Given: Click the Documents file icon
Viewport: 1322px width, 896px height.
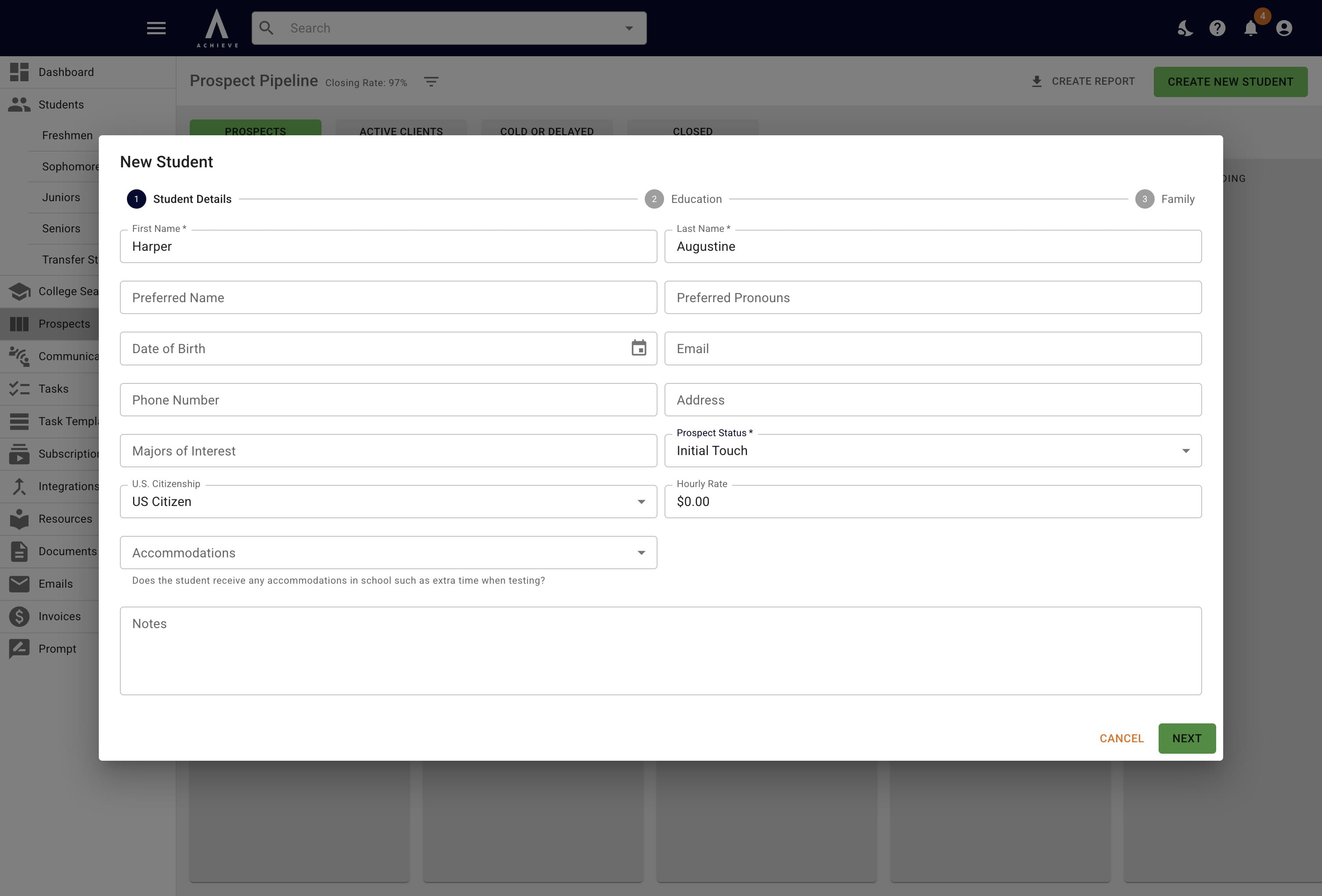Looking at the screenshot, I should coord(19,551).
